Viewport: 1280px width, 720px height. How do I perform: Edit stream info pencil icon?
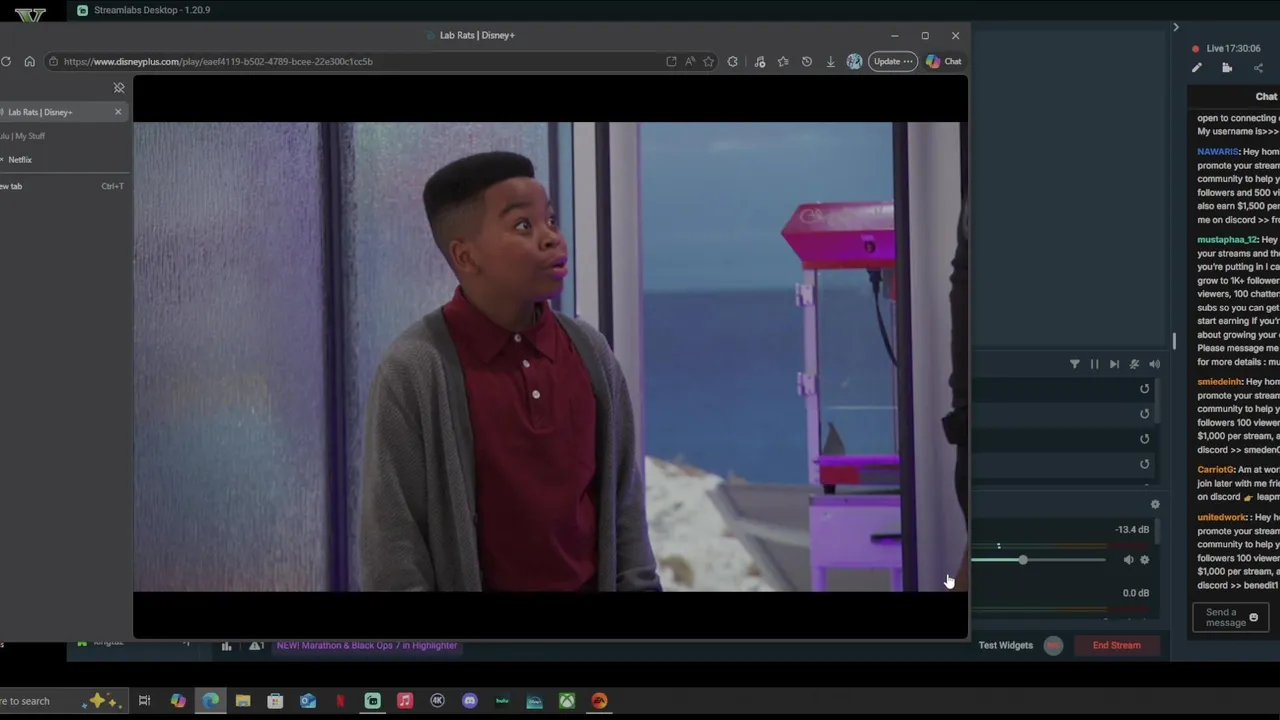click(1197, 68)
